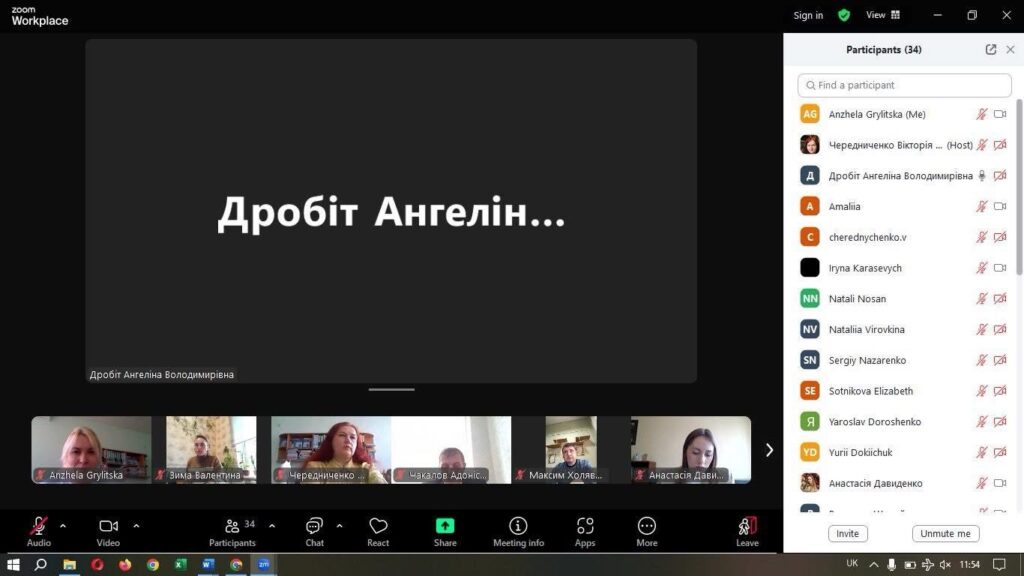Expand video options arrow beside Video

(x=136, y=526)
